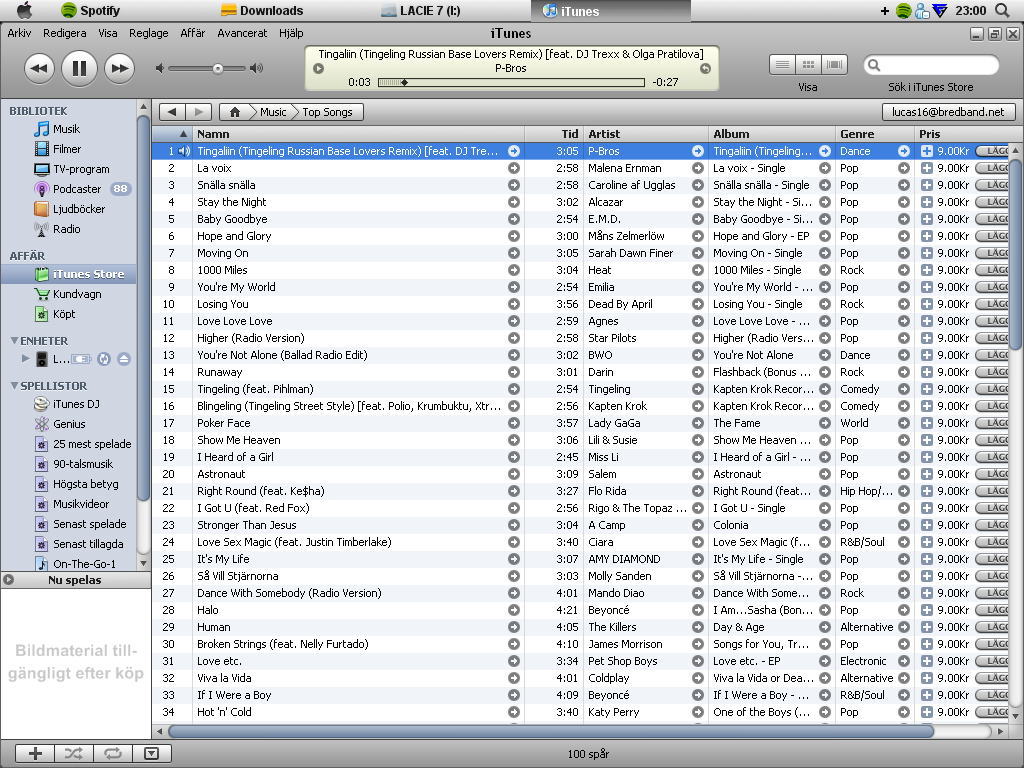Open add-options plus for La voix
The width and height of the screenshot is (1024, 768).
point(926,168)
